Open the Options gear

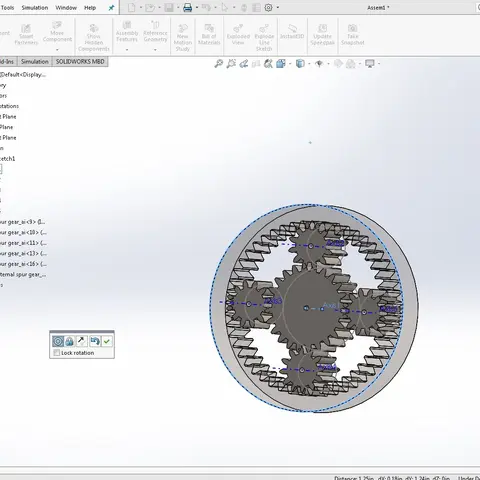tap(268, 8)
